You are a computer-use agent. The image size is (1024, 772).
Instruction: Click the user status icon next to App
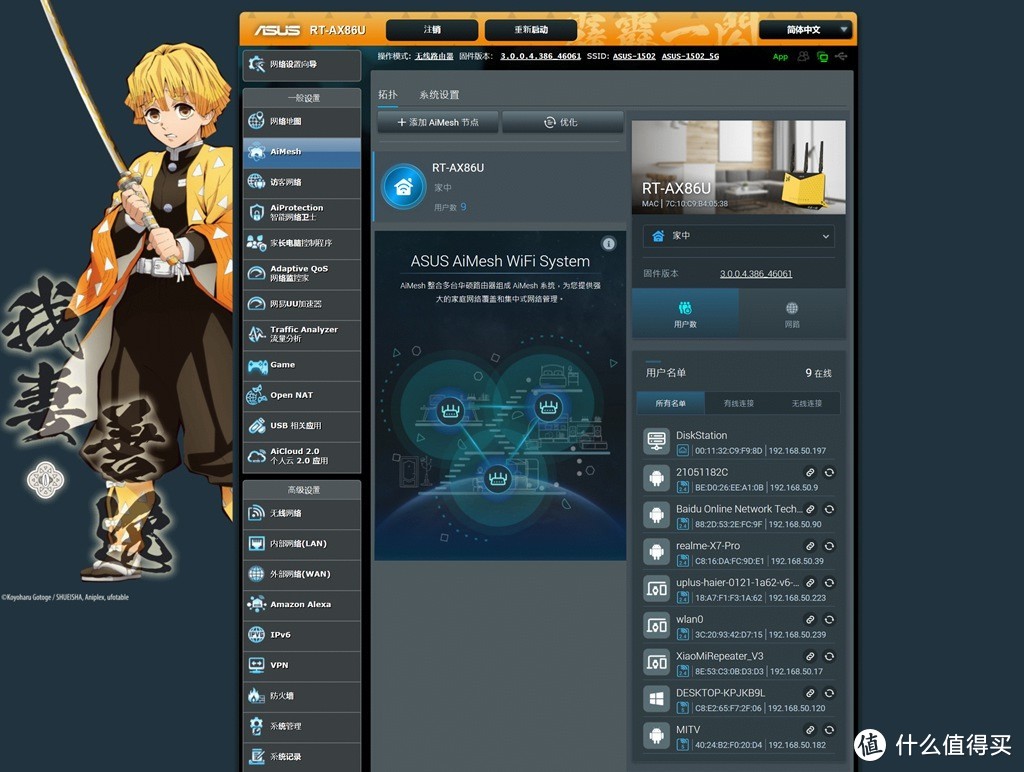803,57
